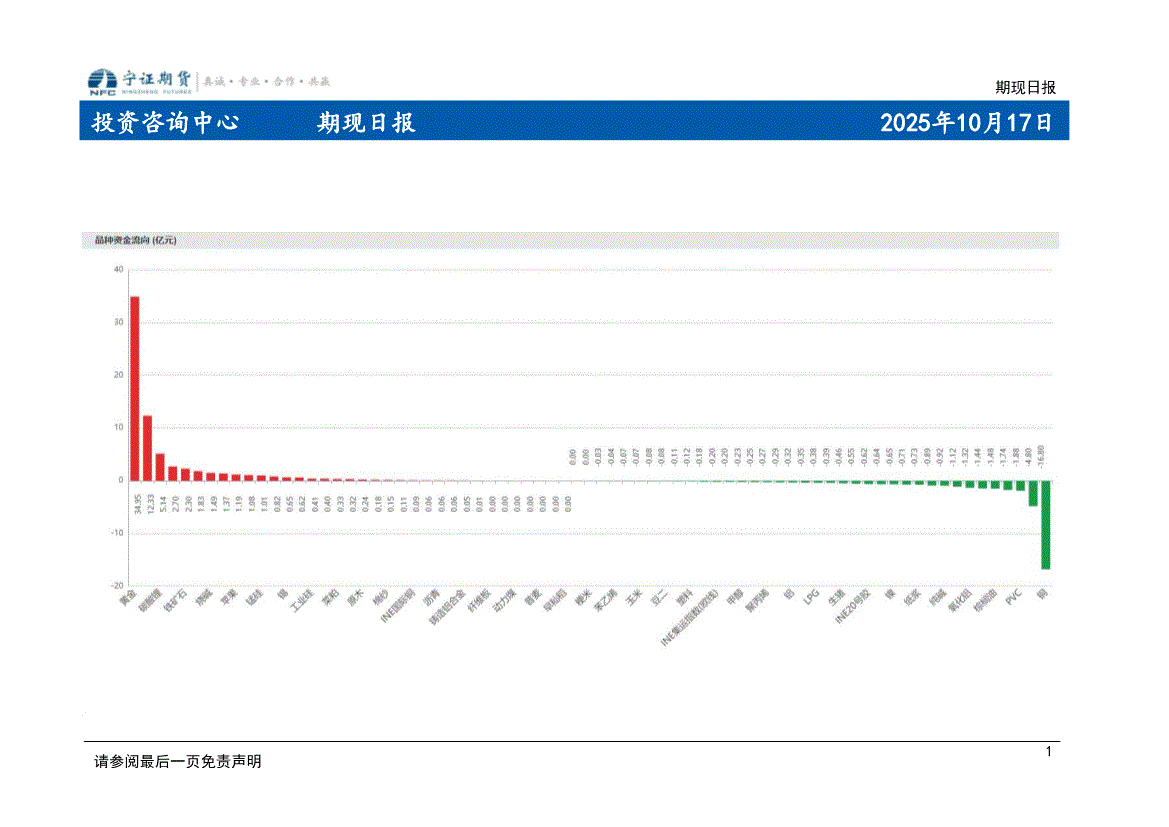Click the 40 value on y-axis
1169x827 pixels.
[118, 269]
